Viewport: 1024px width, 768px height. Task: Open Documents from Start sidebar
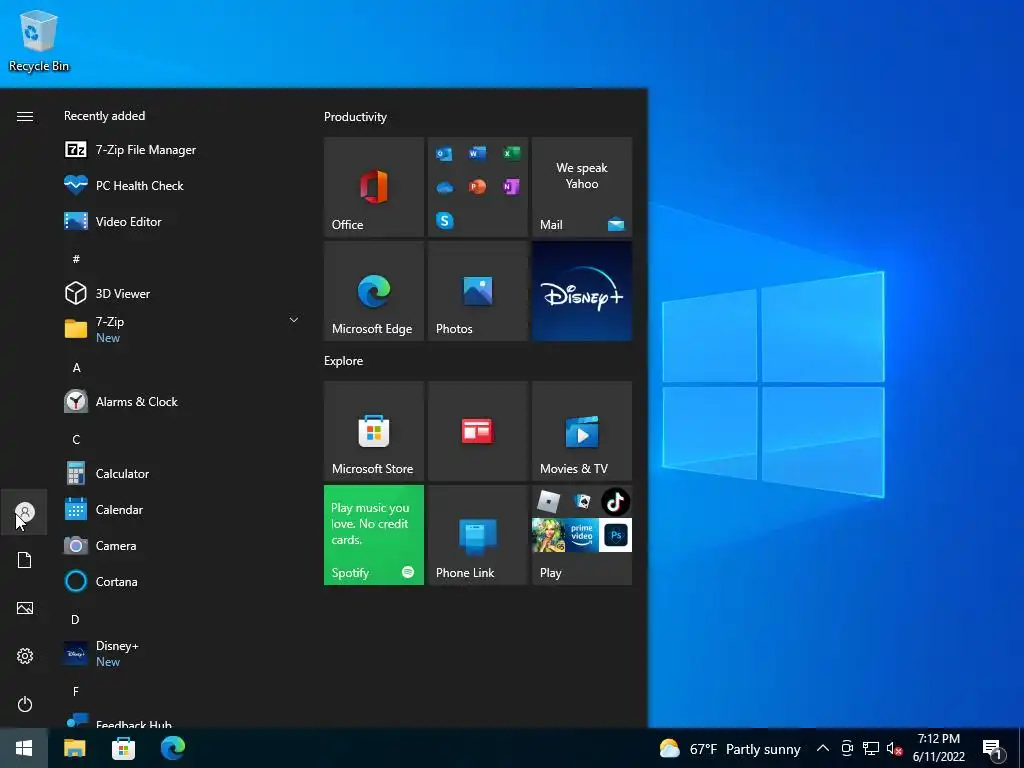click(24, 560)
